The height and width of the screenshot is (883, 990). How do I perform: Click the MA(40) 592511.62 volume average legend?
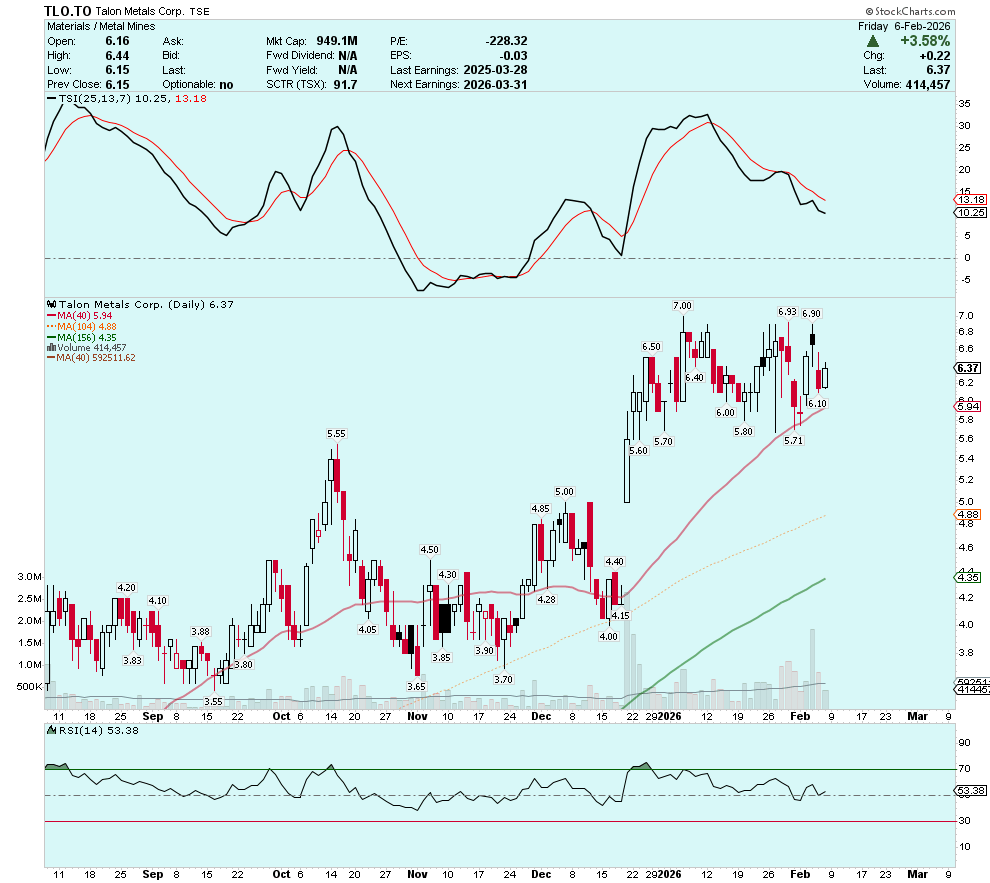pos(92,358)
